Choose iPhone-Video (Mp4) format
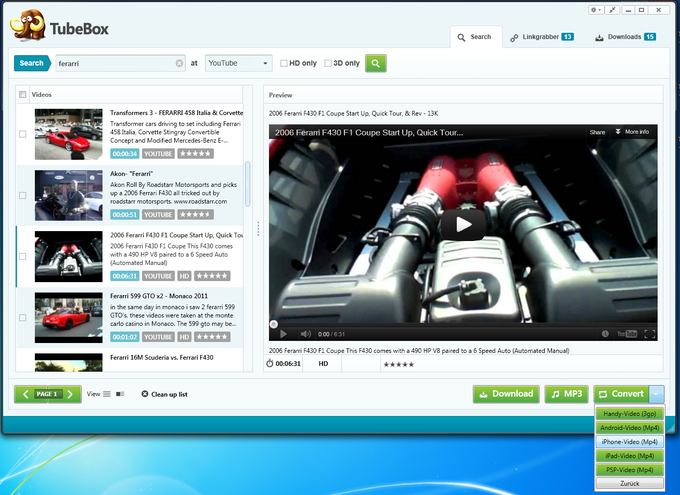The width and height of the screenshot is (680, 495). pos(629,442)
